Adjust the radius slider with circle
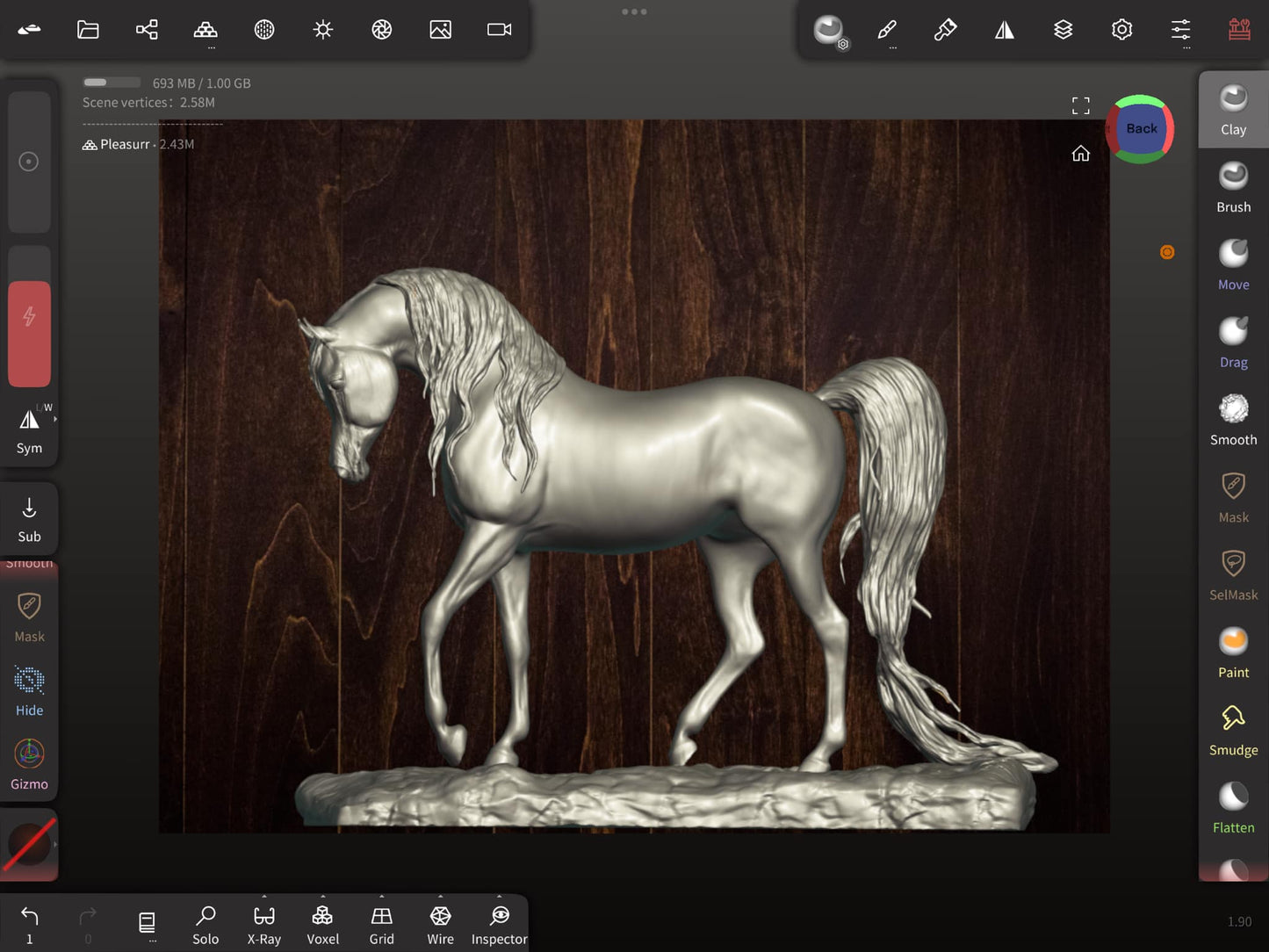Image resolution: width=1269 pixels, height=952 pixels. click(x=29, y=162)
